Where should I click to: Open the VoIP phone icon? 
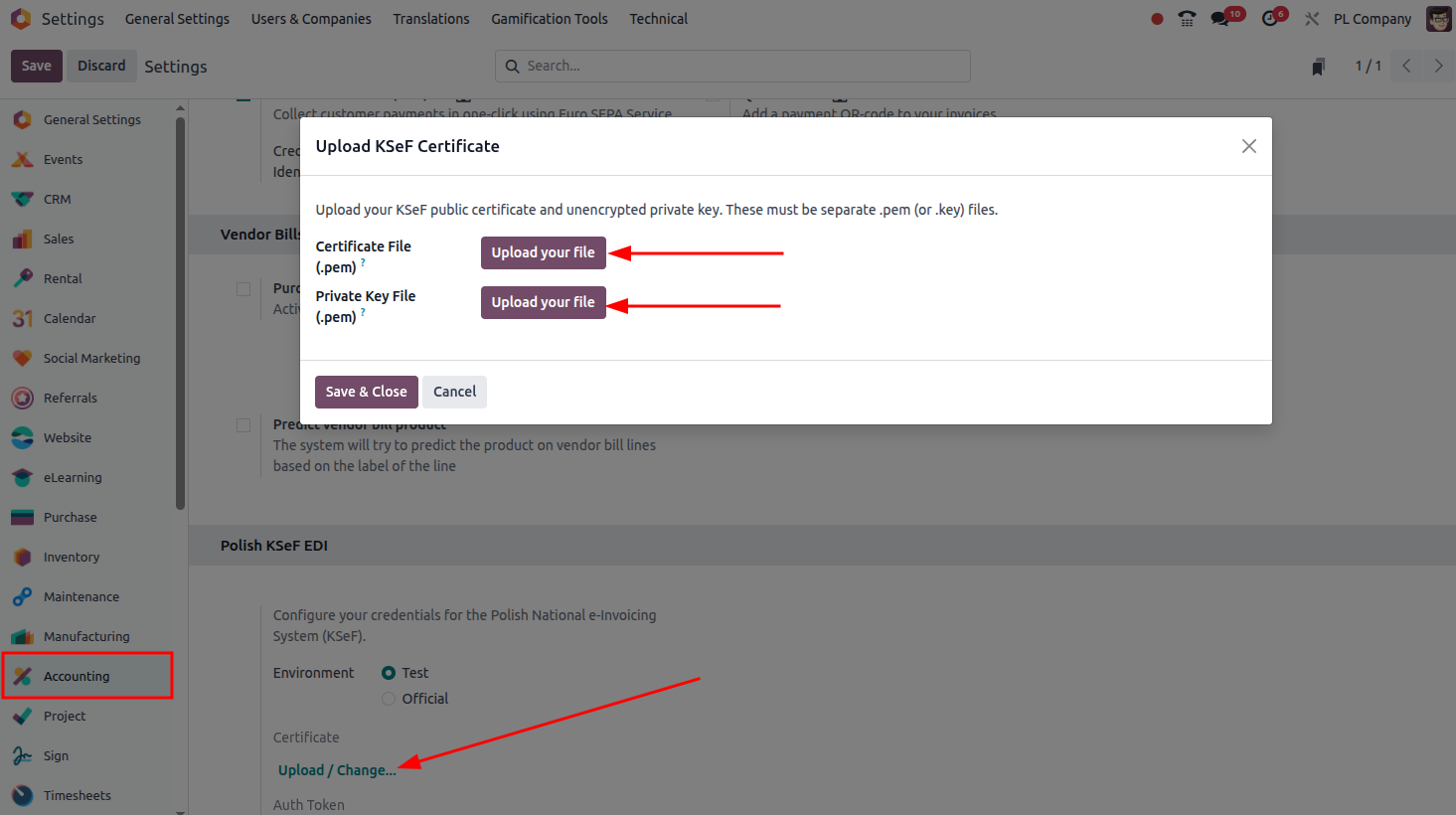coord(1187,19)
